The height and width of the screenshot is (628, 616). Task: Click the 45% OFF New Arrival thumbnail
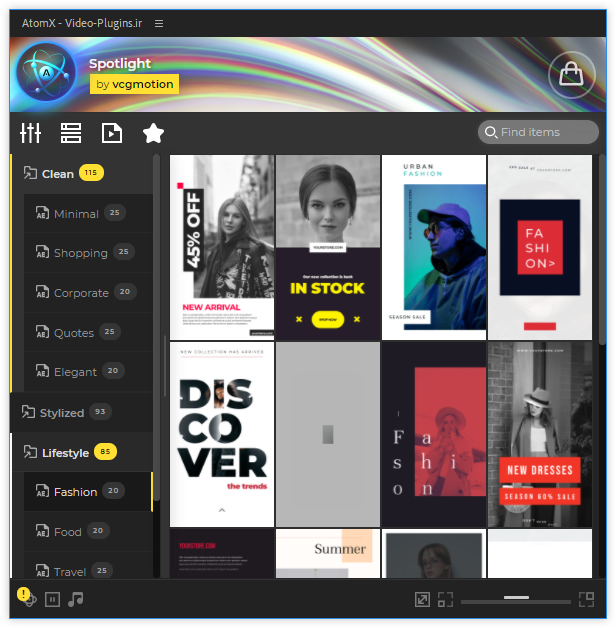pos(222,248)
